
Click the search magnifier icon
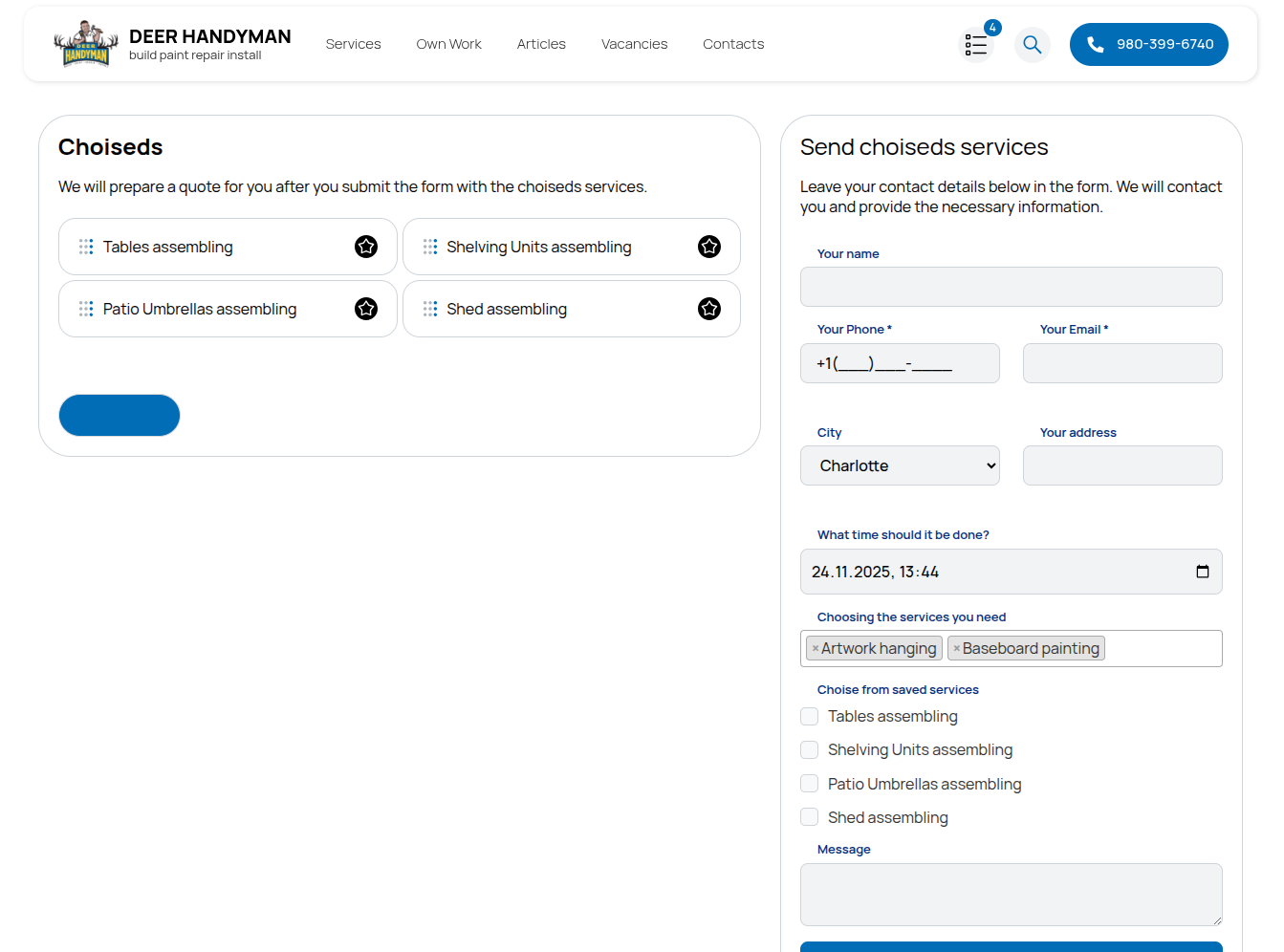[x=1032, y=45]
